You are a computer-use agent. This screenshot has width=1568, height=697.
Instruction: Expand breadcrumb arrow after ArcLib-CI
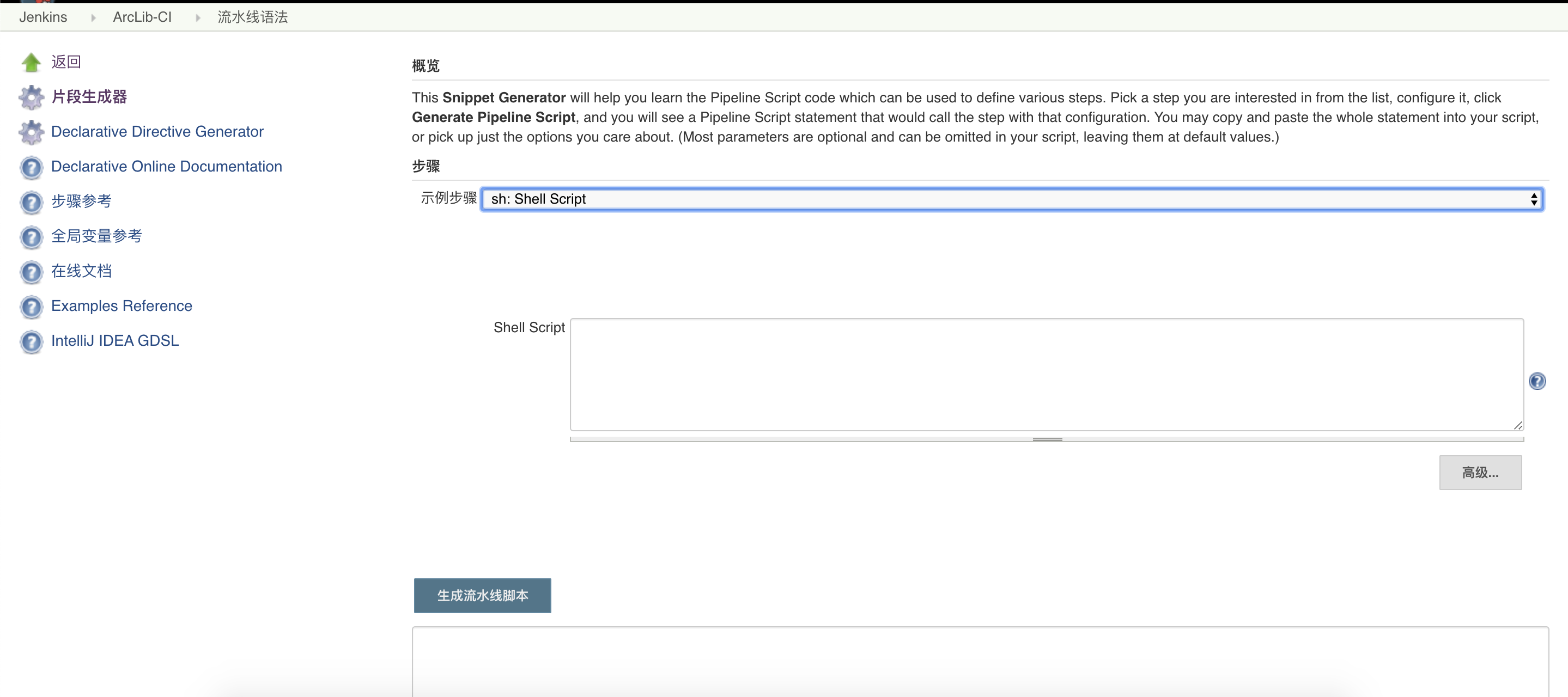click(x=198, y=17)
